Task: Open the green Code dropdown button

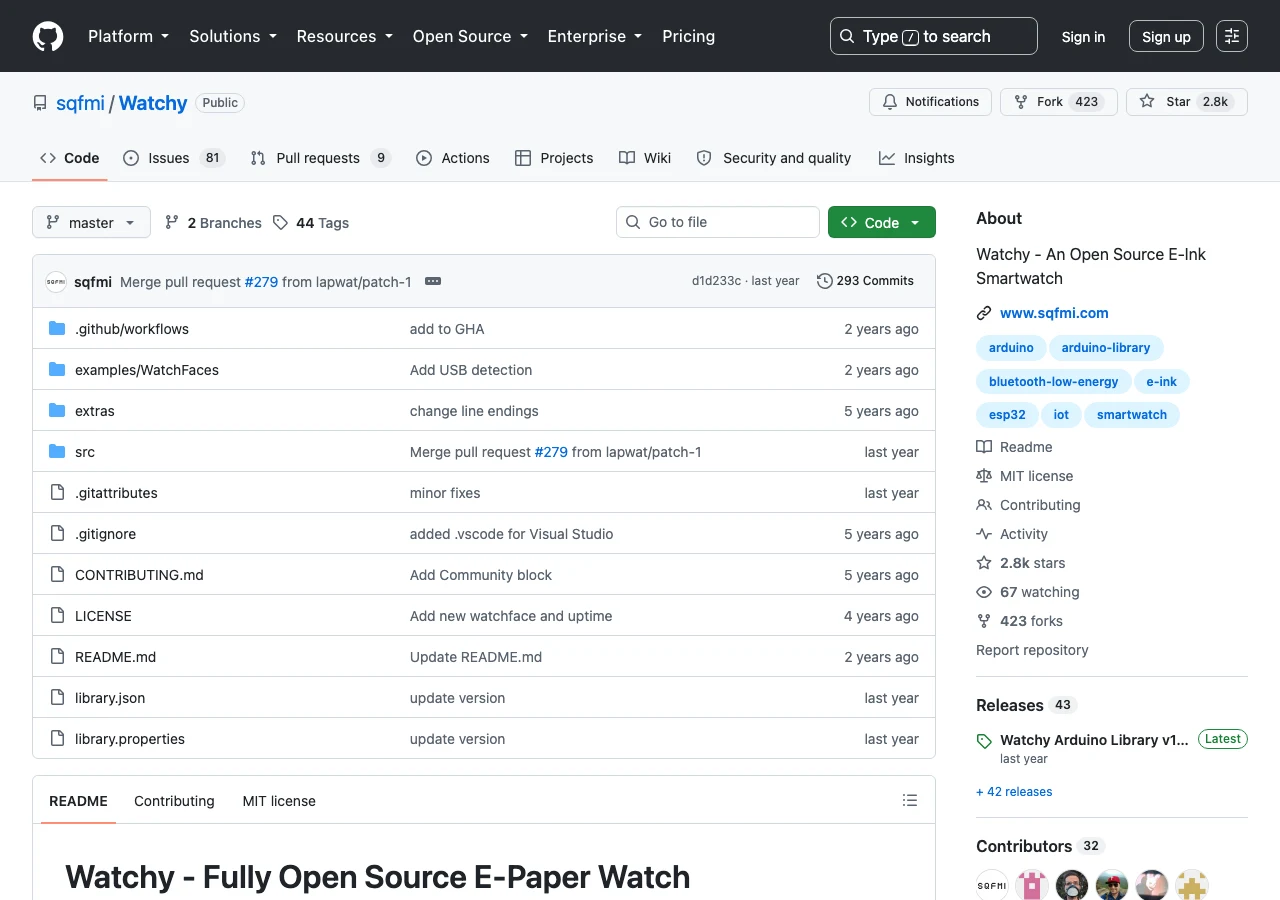Action: [x=881, y=222]
